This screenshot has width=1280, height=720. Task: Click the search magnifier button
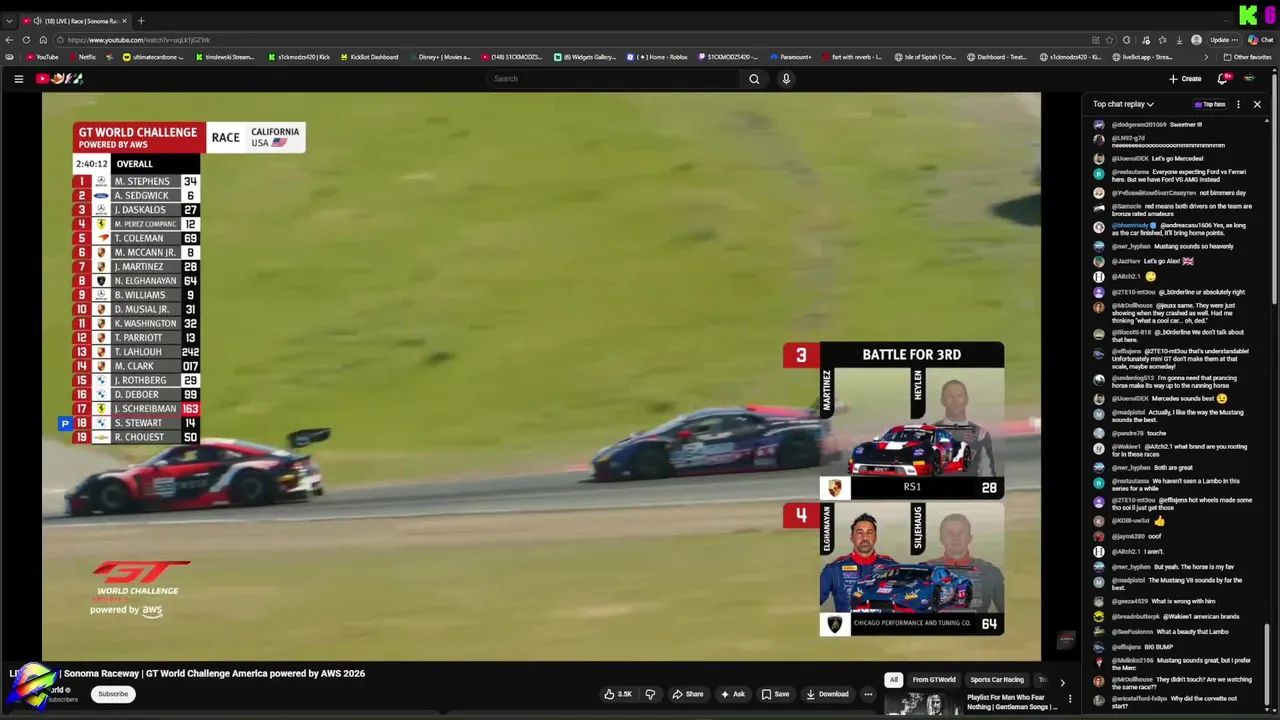[x=754, y=79]
